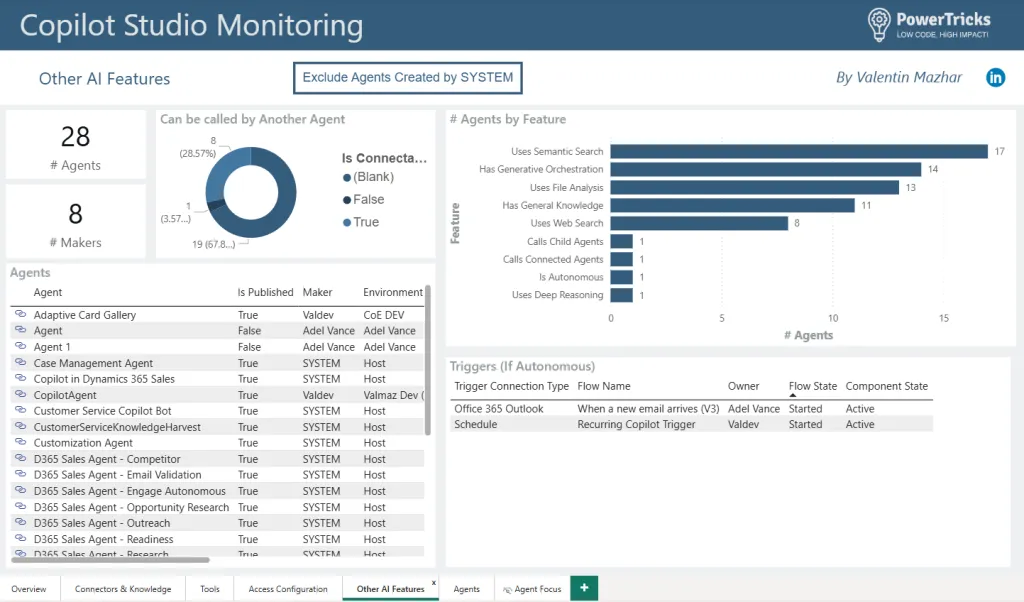The height and width of the screenshot is (602, 1024).
Task: Select the Is Autonomous bar
Action: 622,277
